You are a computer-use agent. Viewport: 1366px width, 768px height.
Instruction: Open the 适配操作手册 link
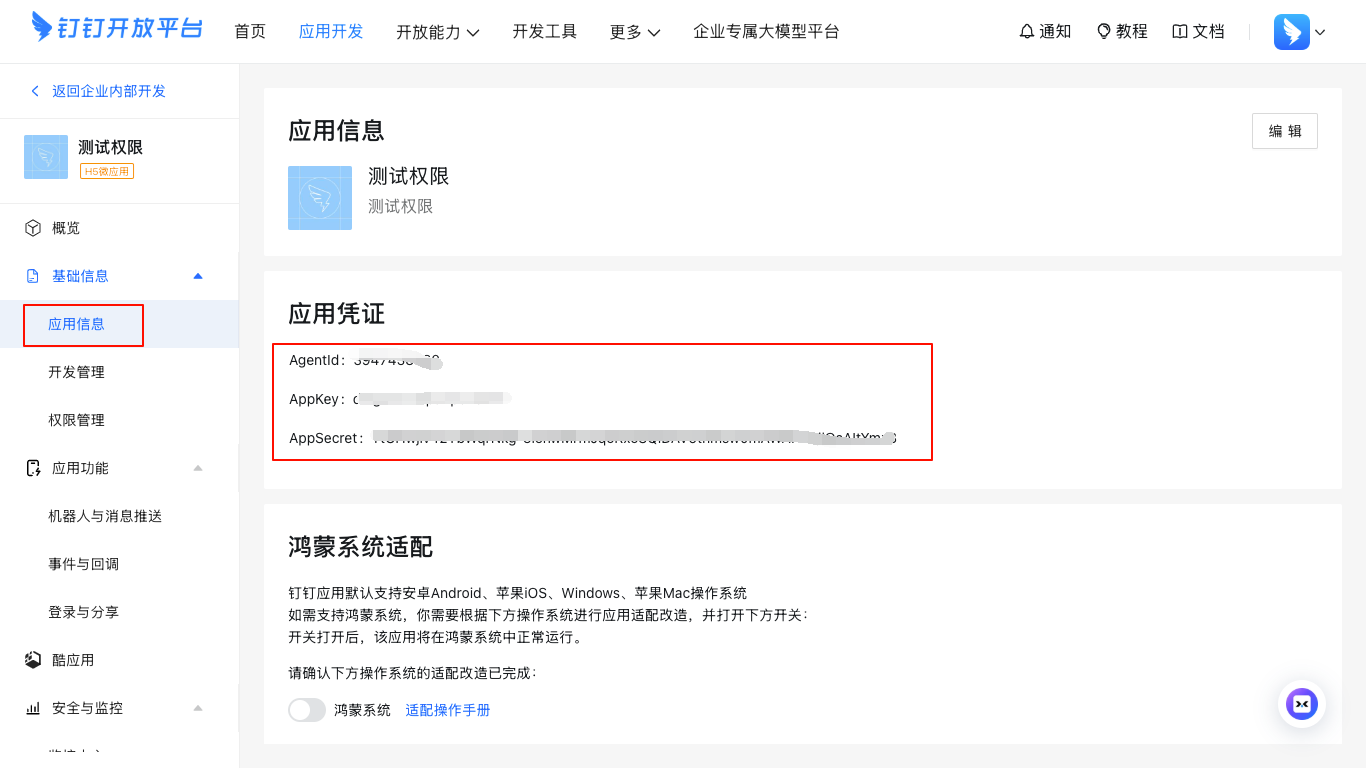coord(448,710)
